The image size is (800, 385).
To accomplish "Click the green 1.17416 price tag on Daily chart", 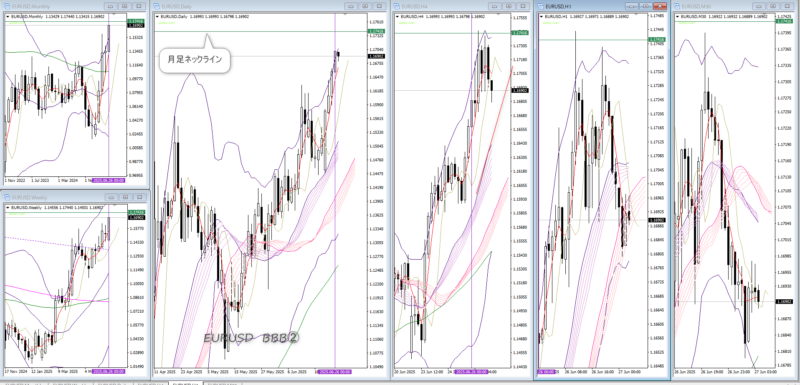I will [376, 32].
